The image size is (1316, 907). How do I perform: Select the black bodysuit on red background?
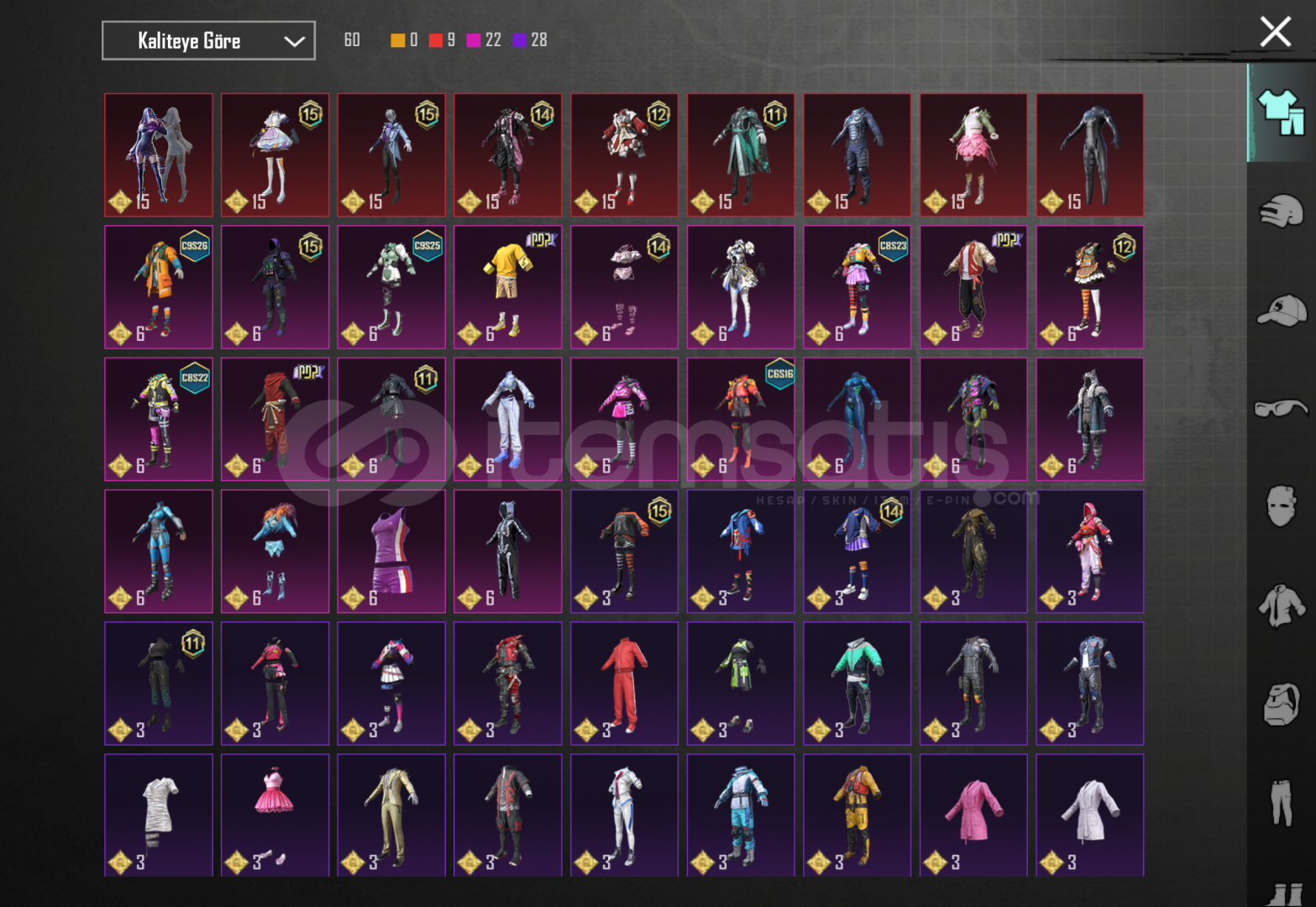1090,155
